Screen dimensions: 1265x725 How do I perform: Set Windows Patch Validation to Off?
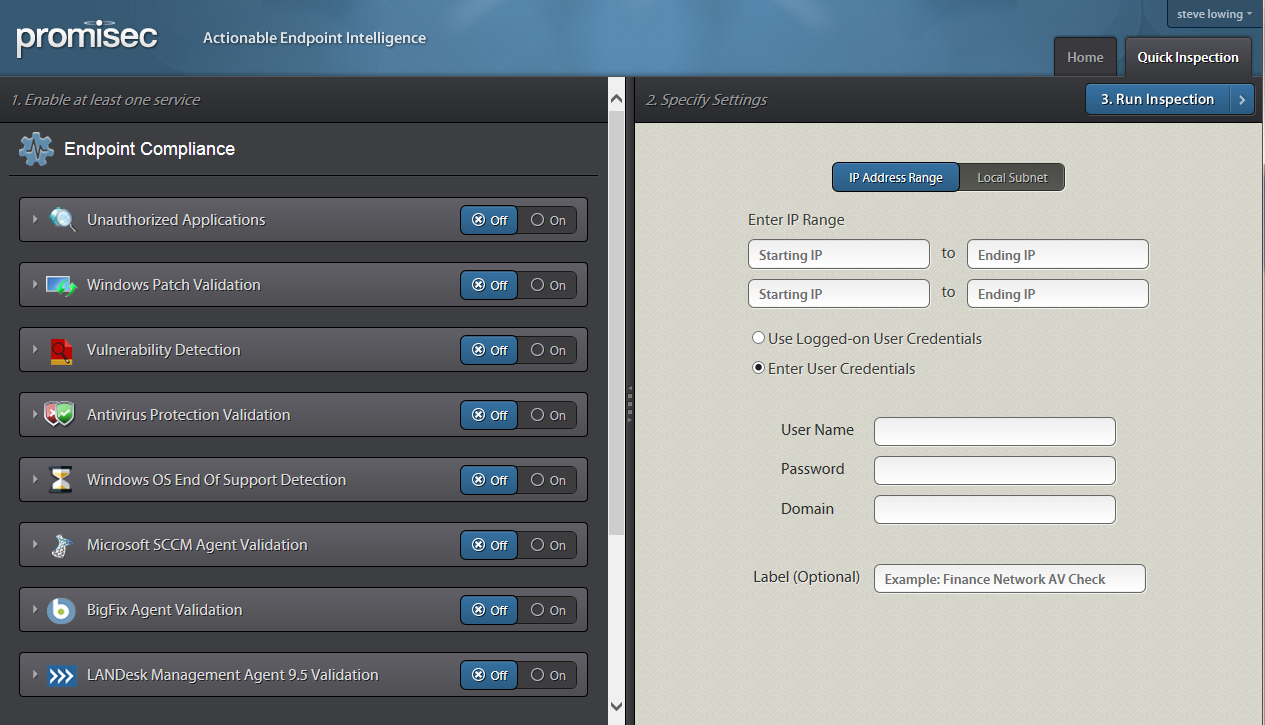click(x=489, y=285)
